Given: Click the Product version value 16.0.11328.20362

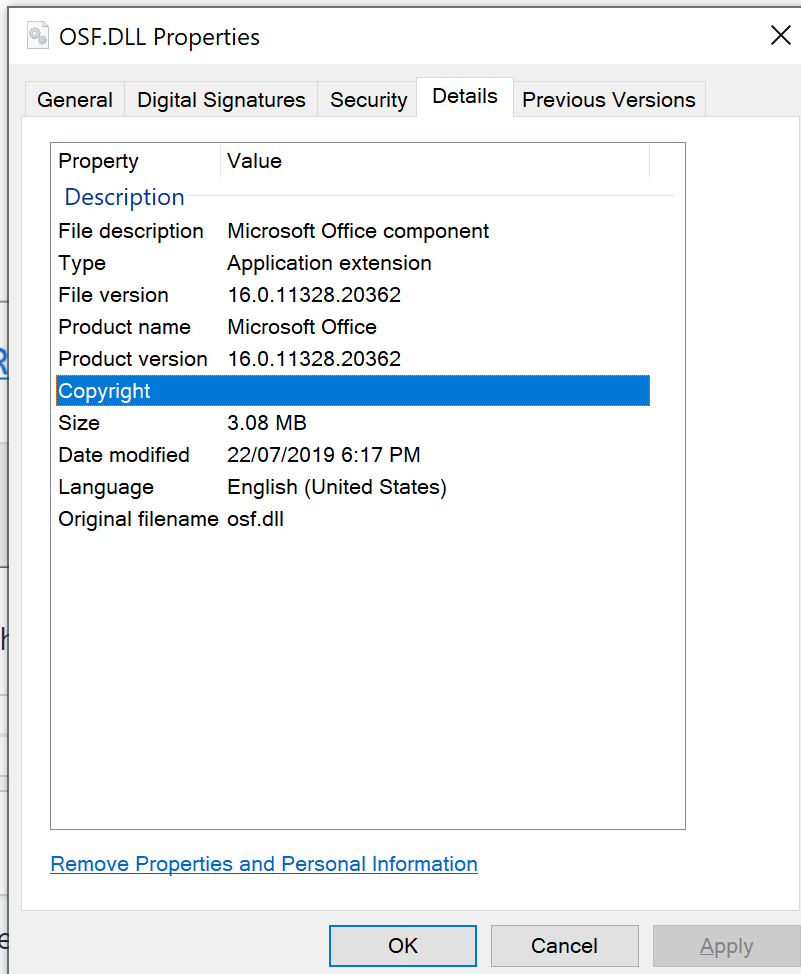Looking at the screenshot, I should [314, 359].
